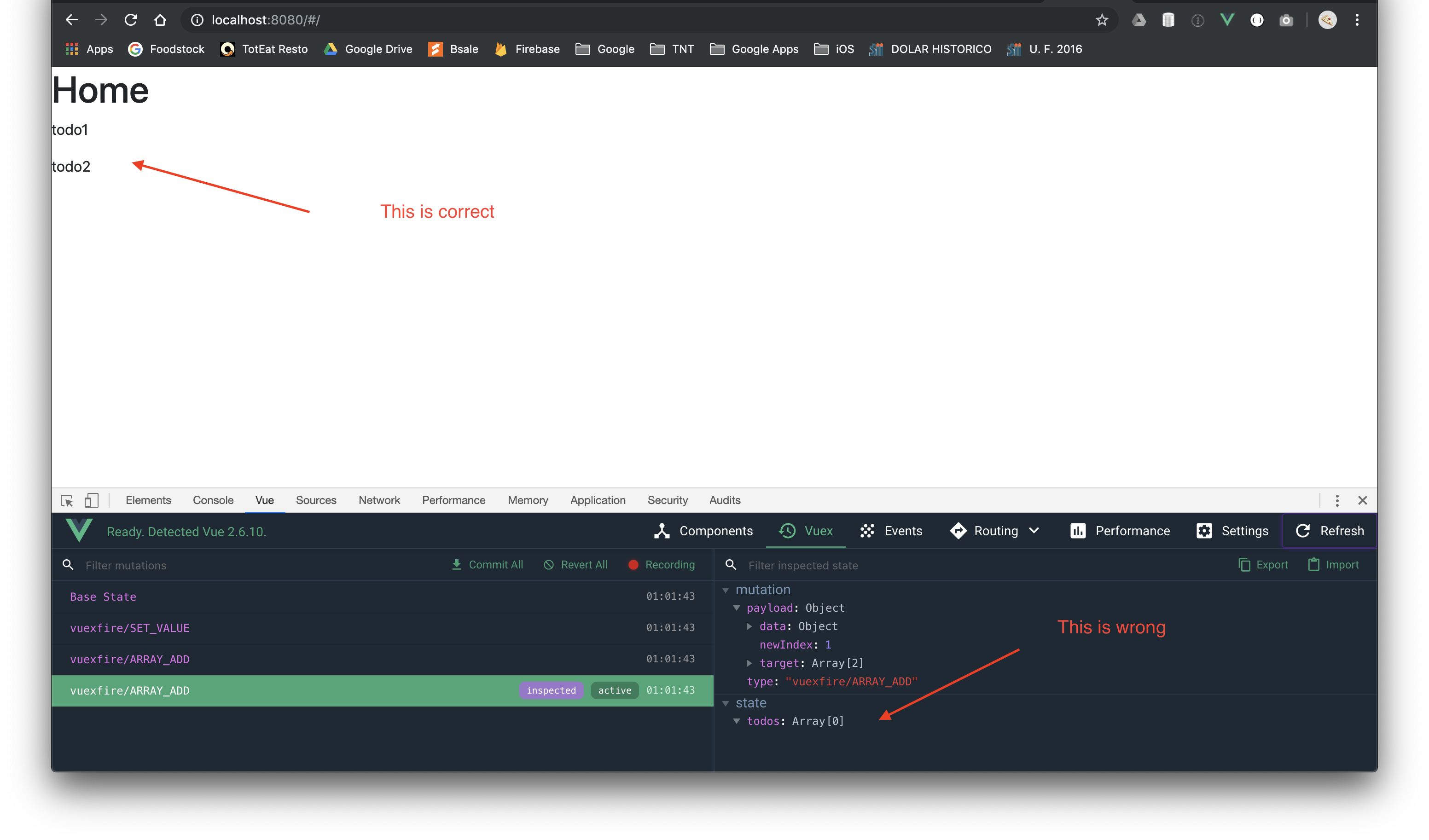Switch to the Network tab
Screen dimensions: 1429x840
pyautogui.click(x=379, y=500)
